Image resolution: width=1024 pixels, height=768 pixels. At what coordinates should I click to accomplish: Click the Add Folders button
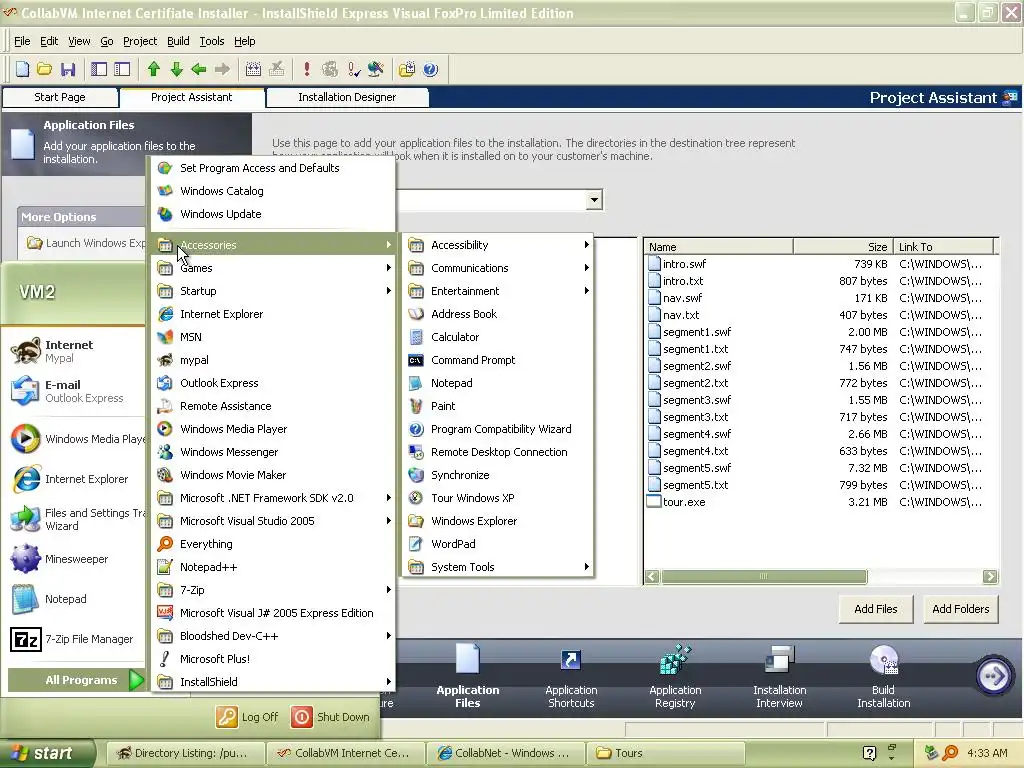pos(961,609)
